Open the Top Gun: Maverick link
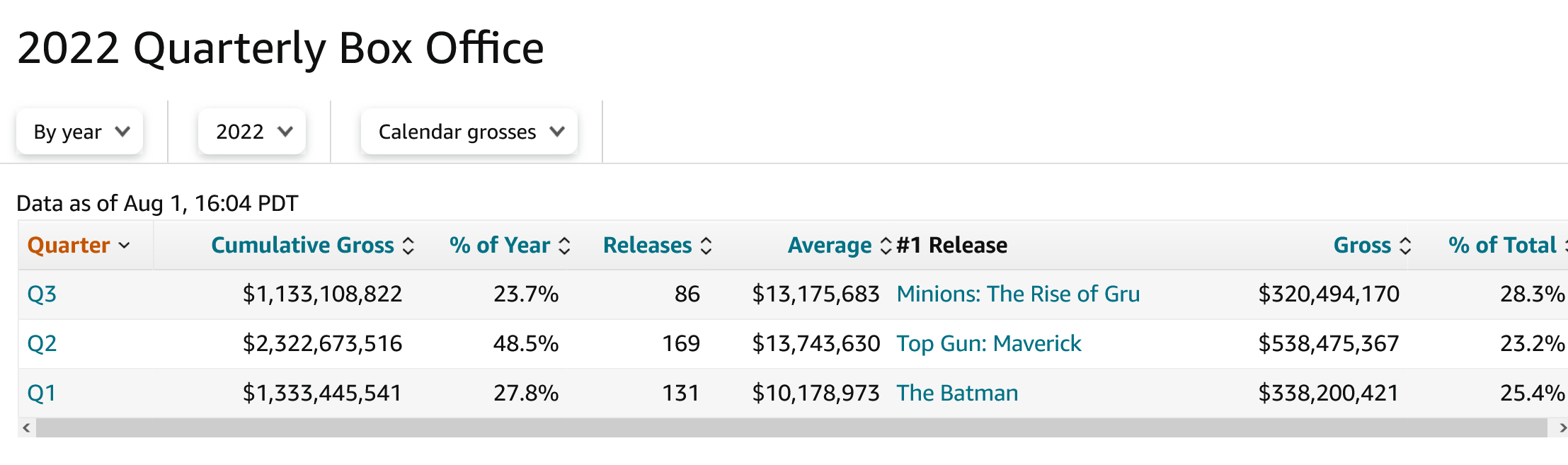The height and width of the screenshot is (465, 1568). click(x=988, y=344)
